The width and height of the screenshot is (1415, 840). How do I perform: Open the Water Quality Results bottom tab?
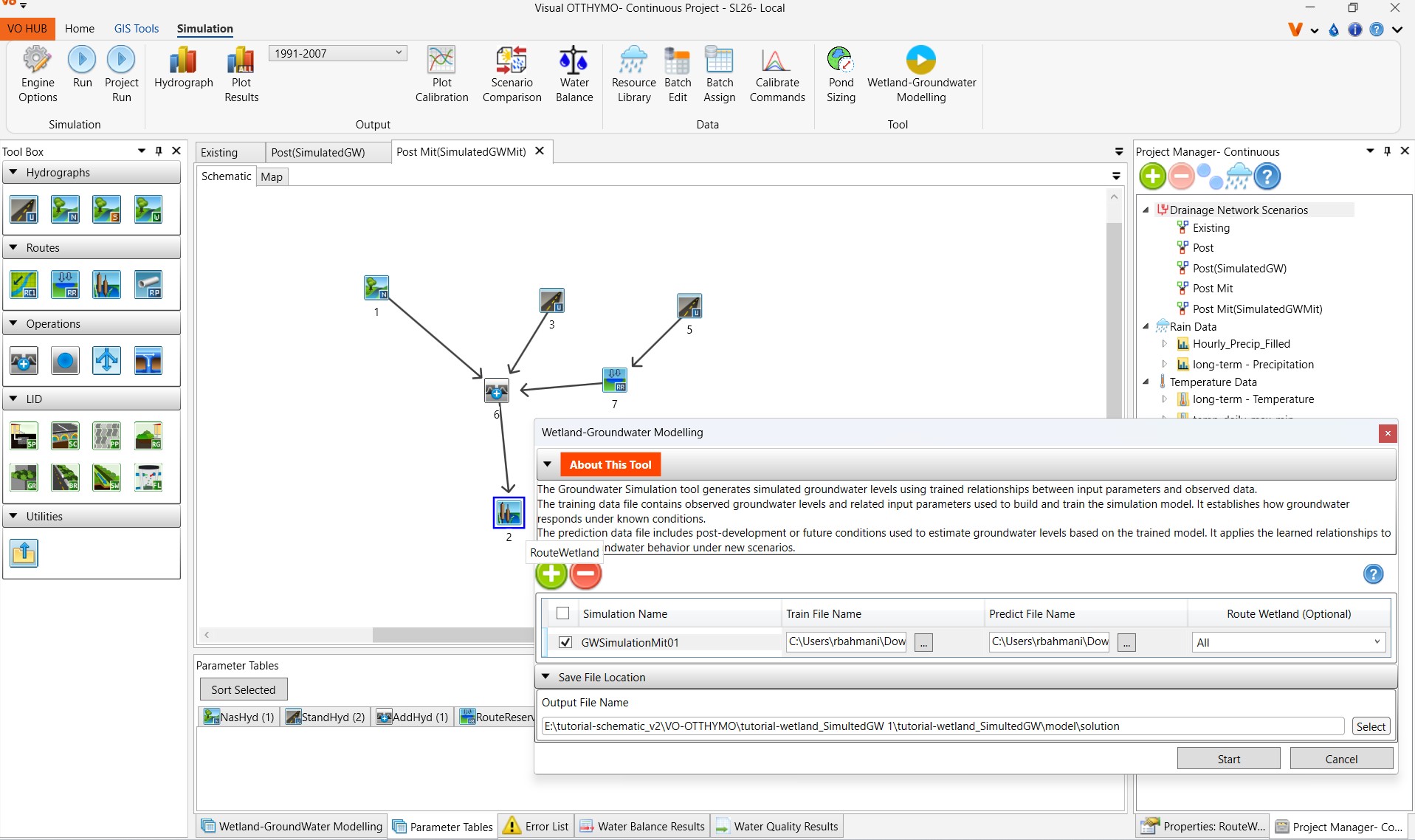click(x=777, y=826)
